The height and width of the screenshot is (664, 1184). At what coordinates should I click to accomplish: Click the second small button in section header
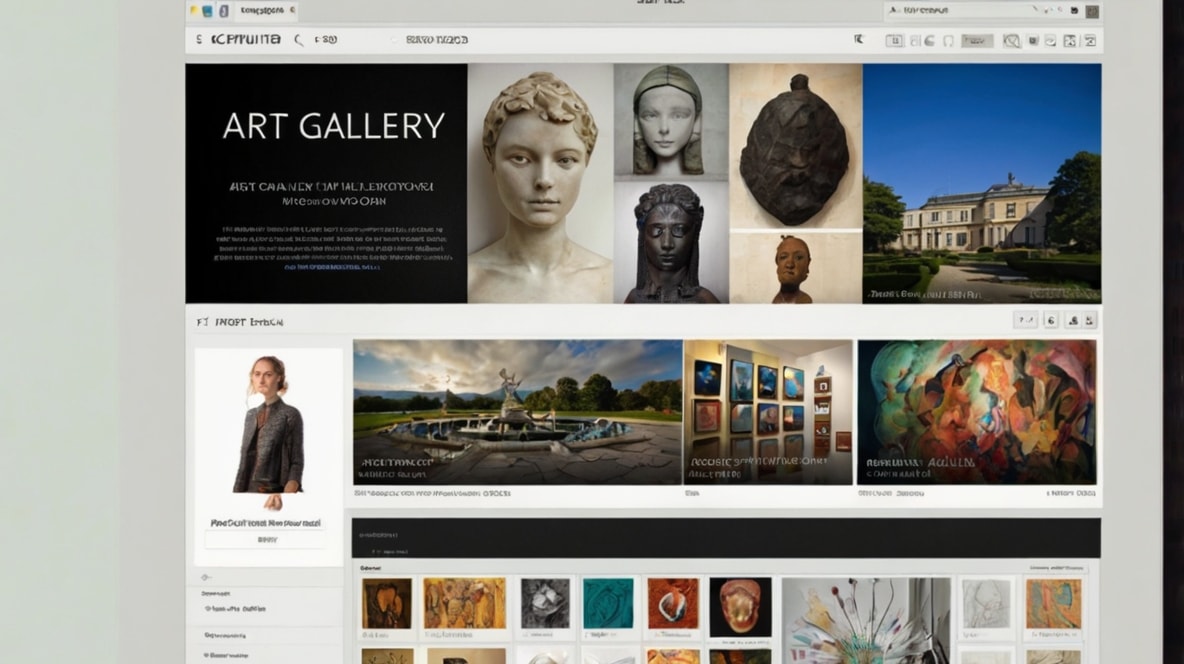pos(1050,320)
